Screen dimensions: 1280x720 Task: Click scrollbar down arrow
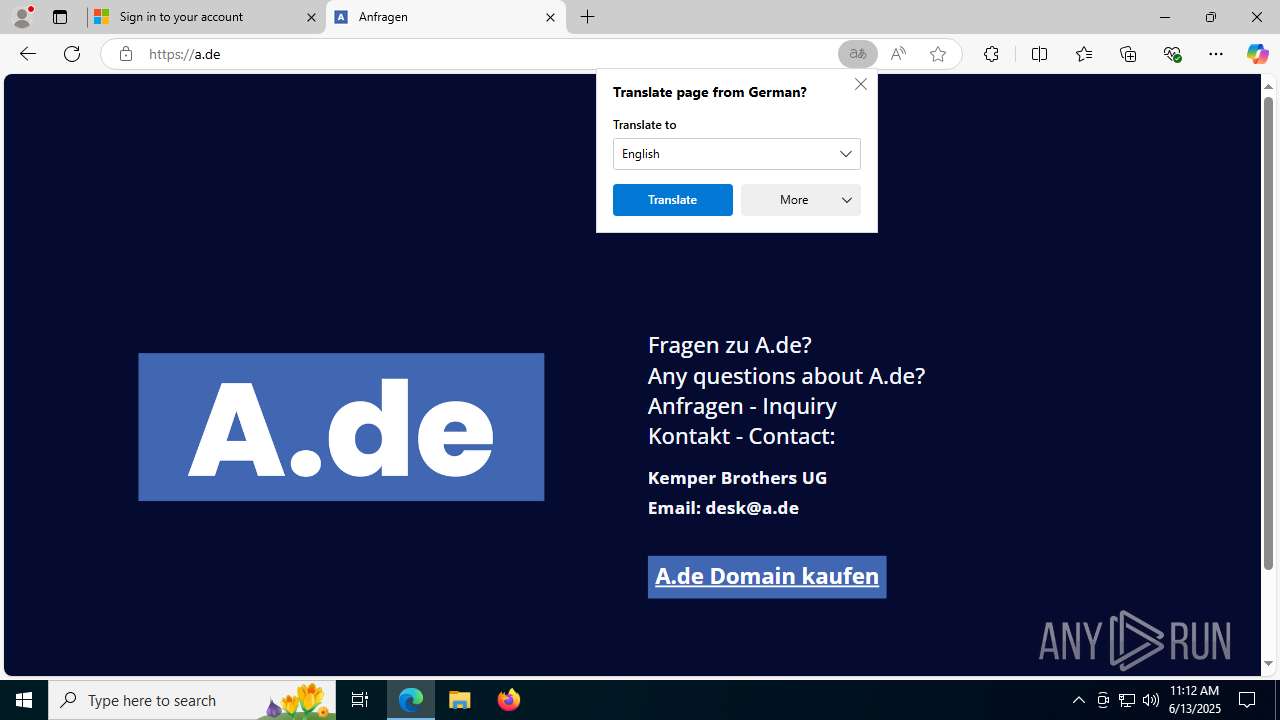(1268, 664)
